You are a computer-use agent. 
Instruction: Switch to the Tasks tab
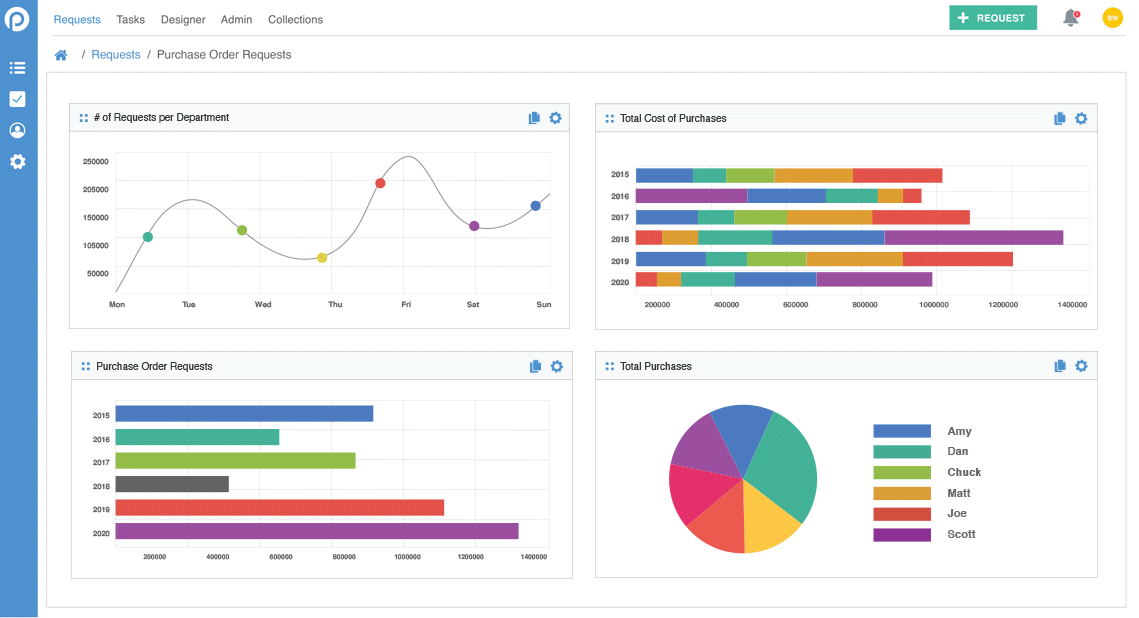pyautogui.click(x=130, y=19)
